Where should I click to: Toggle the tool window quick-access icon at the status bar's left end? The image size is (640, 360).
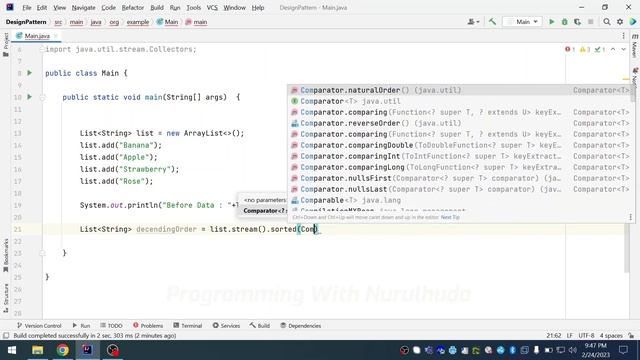(6, 336)
